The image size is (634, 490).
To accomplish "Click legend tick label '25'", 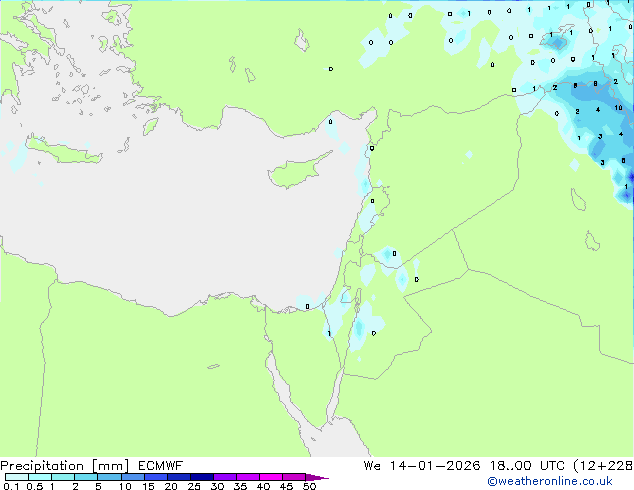I will pyautogui.click(x=194, y=486).
